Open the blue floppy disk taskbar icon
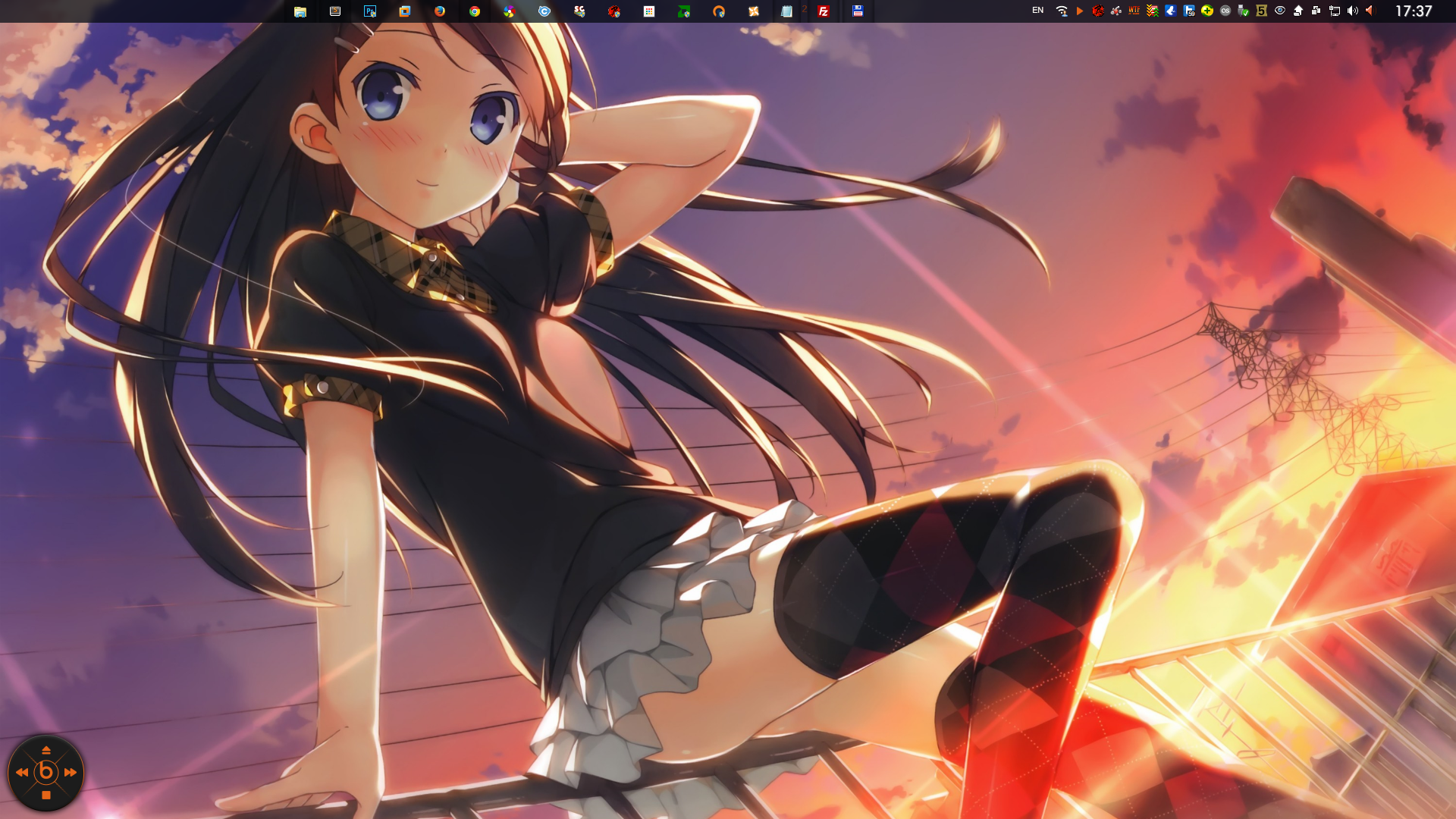 pos(858,11)
